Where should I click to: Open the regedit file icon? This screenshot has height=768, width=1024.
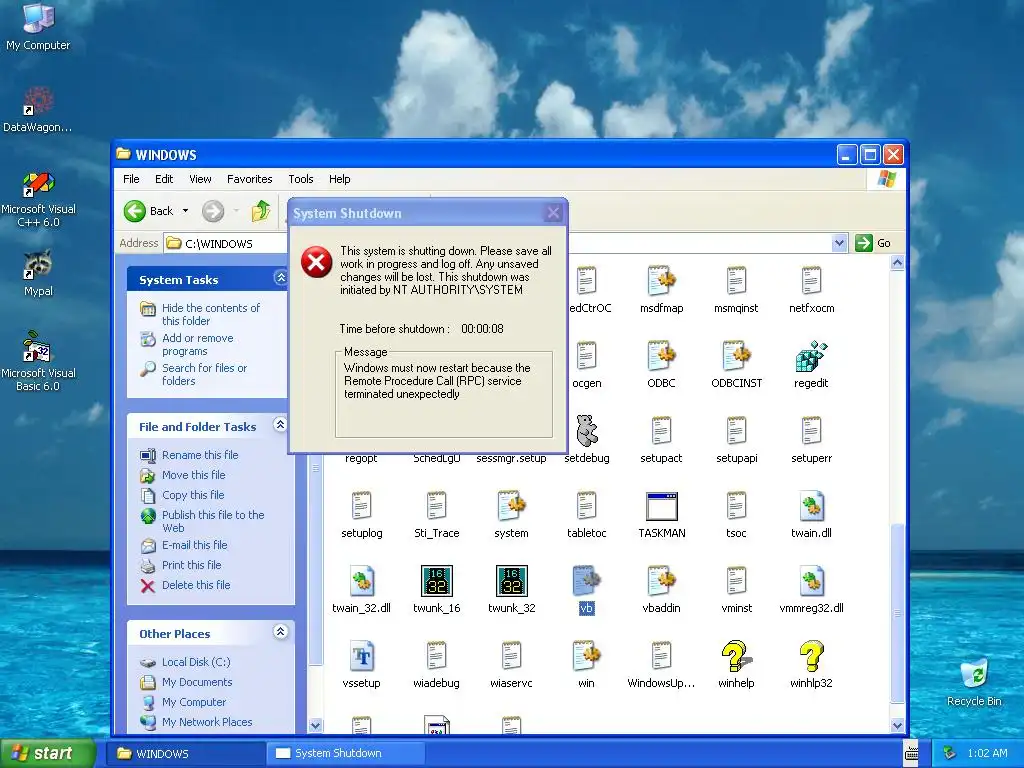pos(811,357)
